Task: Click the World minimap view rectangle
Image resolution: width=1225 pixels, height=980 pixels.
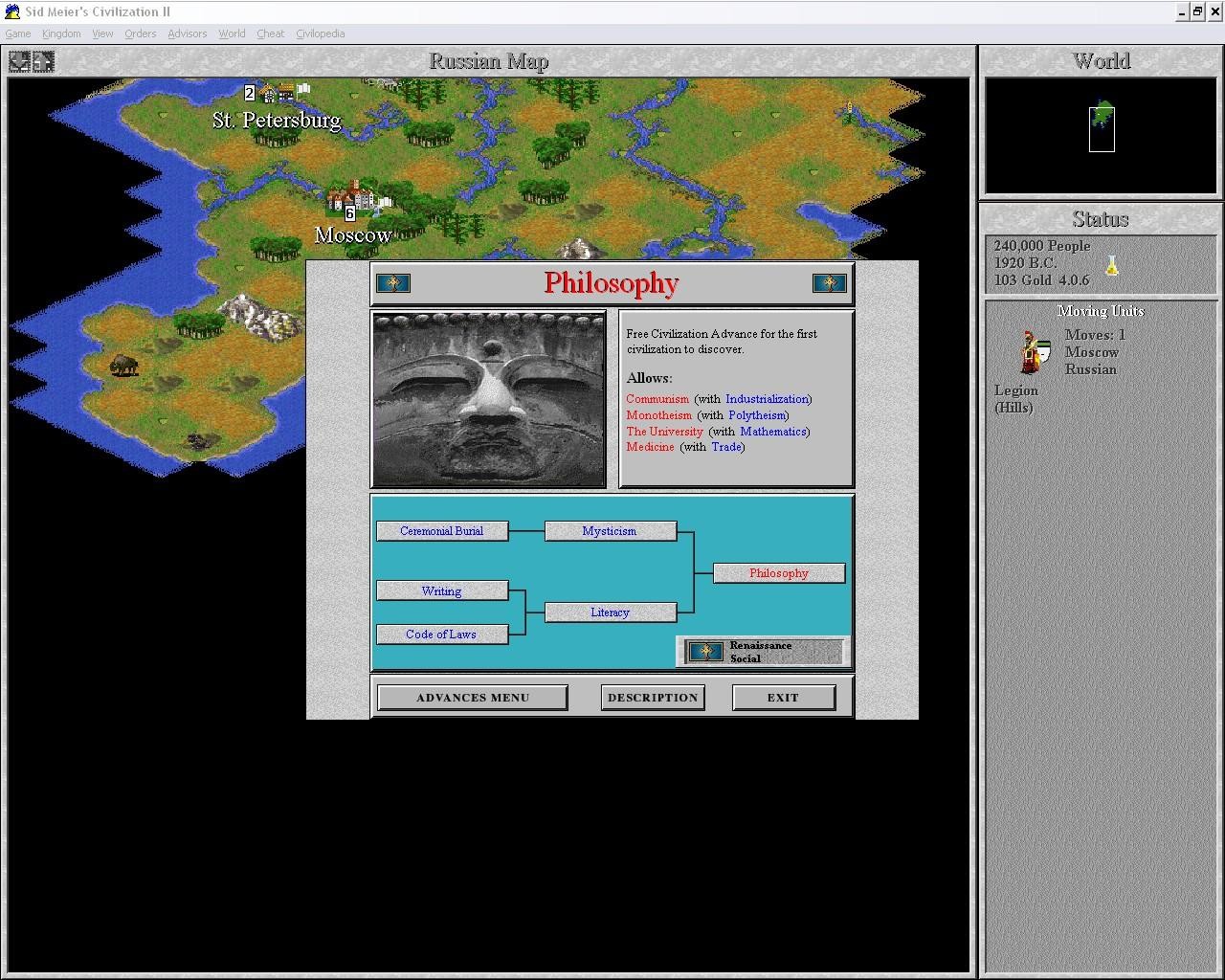Action: [x=1102, y=129]
